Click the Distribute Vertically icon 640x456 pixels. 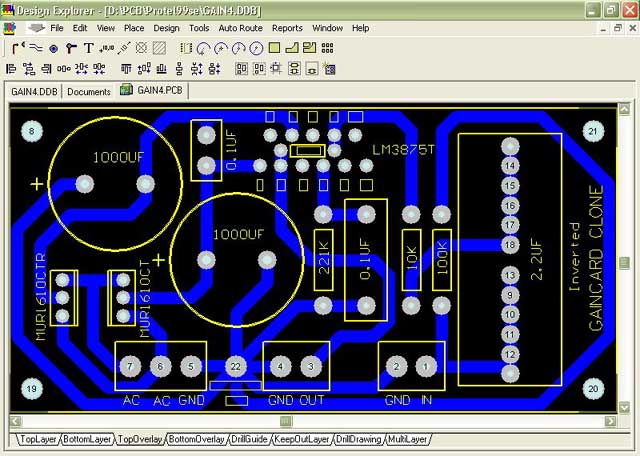point(179,69)
